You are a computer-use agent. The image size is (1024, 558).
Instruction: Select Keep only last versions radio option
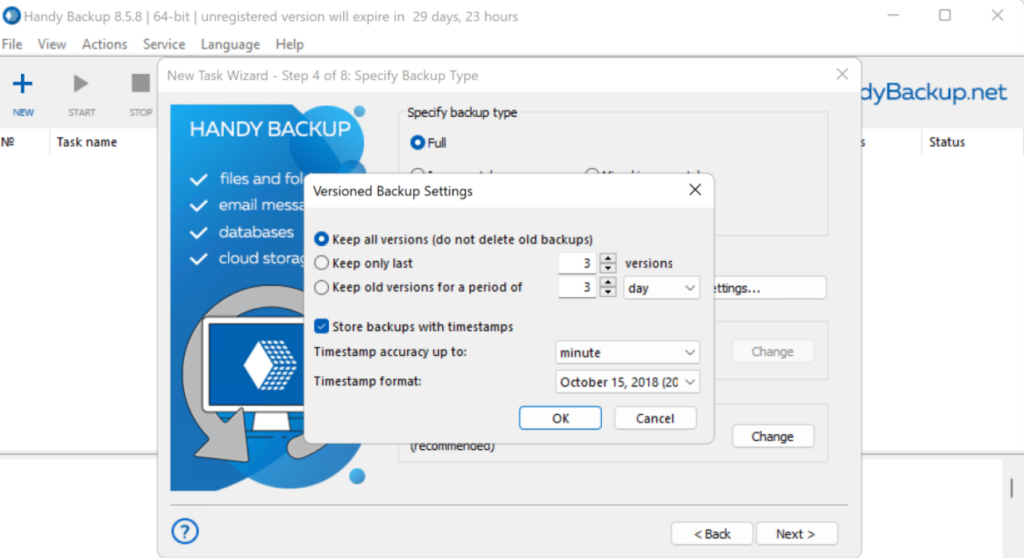321,263
